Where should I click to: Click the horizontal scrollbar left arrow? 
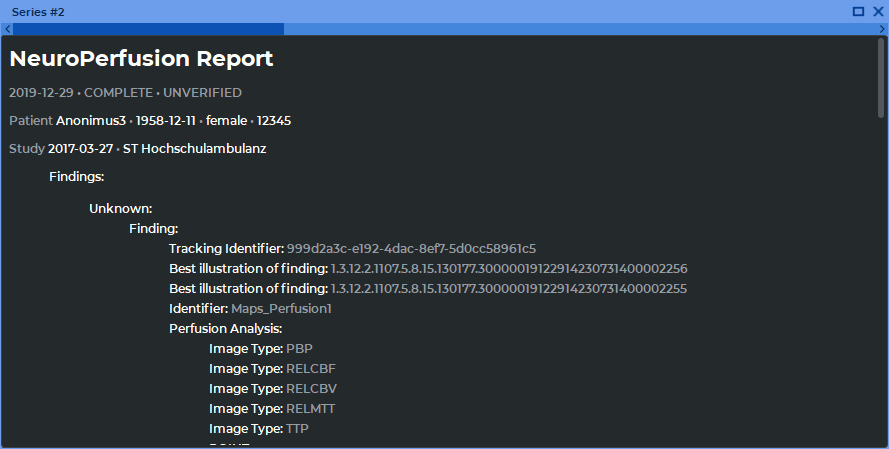click(x=7, y=30)
